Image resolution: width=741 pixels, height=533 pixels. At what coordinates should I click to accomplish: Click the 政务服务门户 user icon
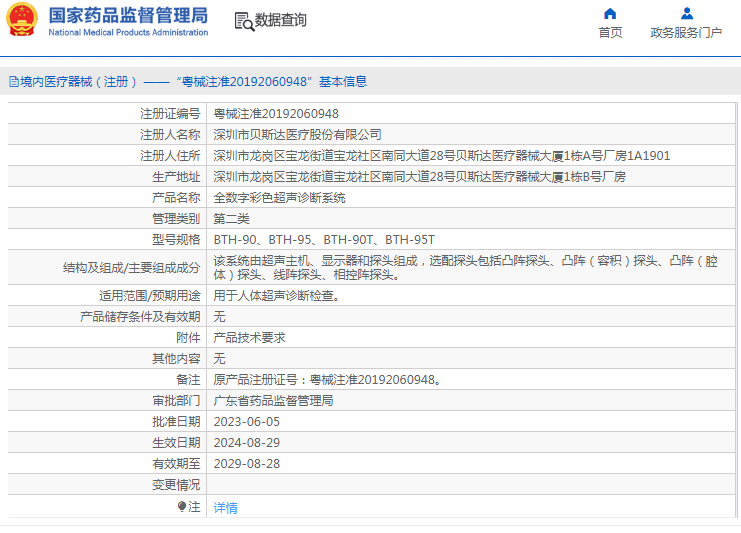click(x=687, y=13)
